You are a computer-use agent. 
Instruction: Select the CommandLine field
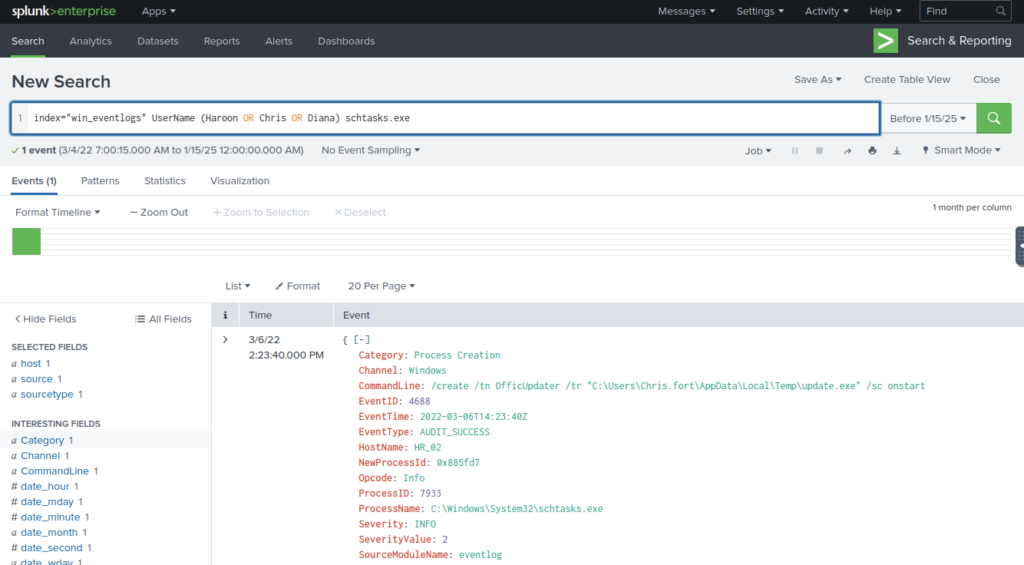coord(54,471)
